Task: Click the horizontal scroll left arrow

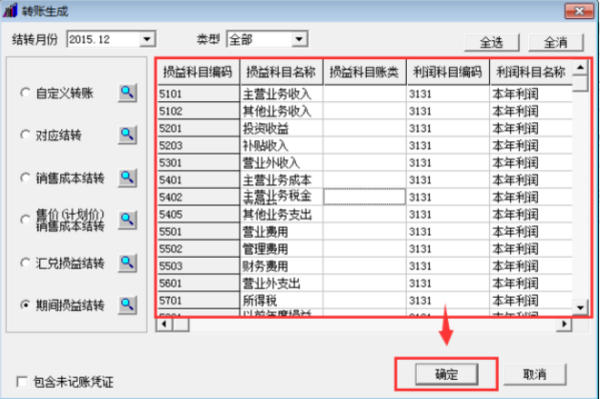Action: tap(164, 324)
